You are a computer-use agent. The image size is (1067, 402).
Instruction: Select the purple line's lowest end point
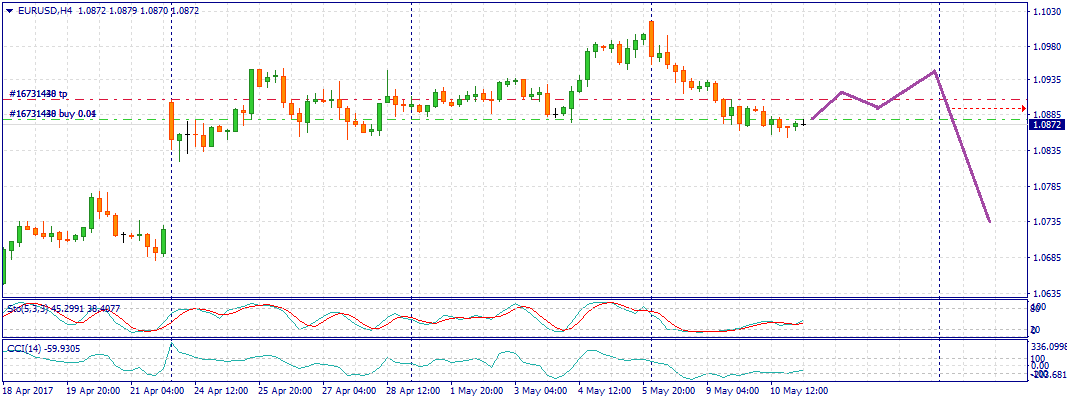coord(989,222)
